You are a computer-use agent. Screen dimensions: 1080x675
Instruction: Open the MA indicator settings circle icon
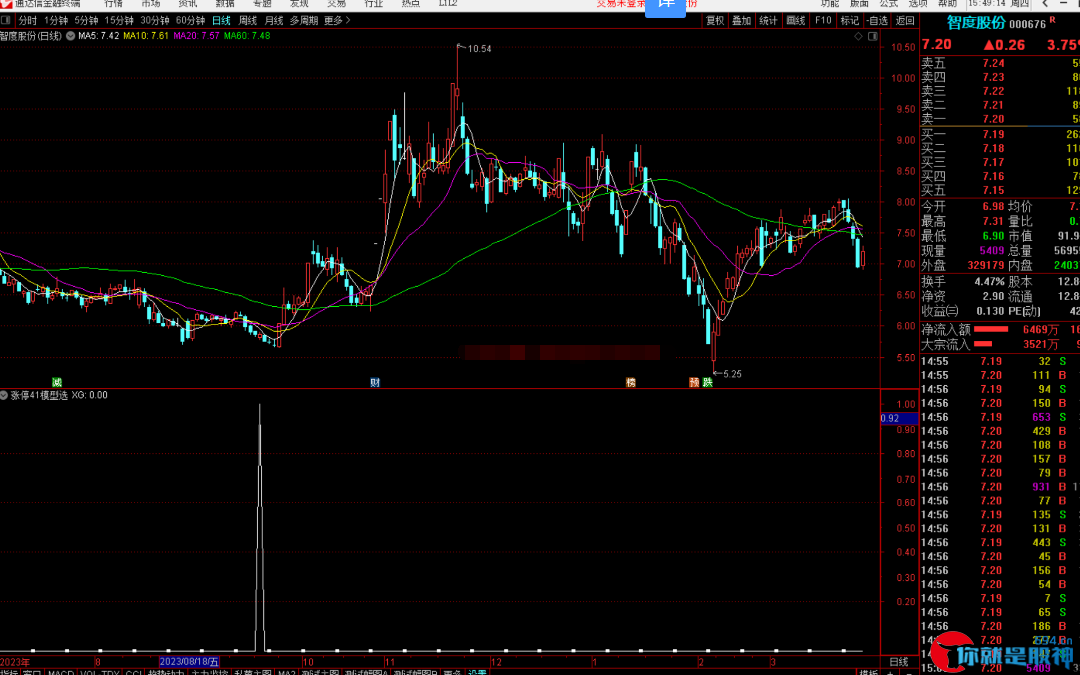[70, 35]
